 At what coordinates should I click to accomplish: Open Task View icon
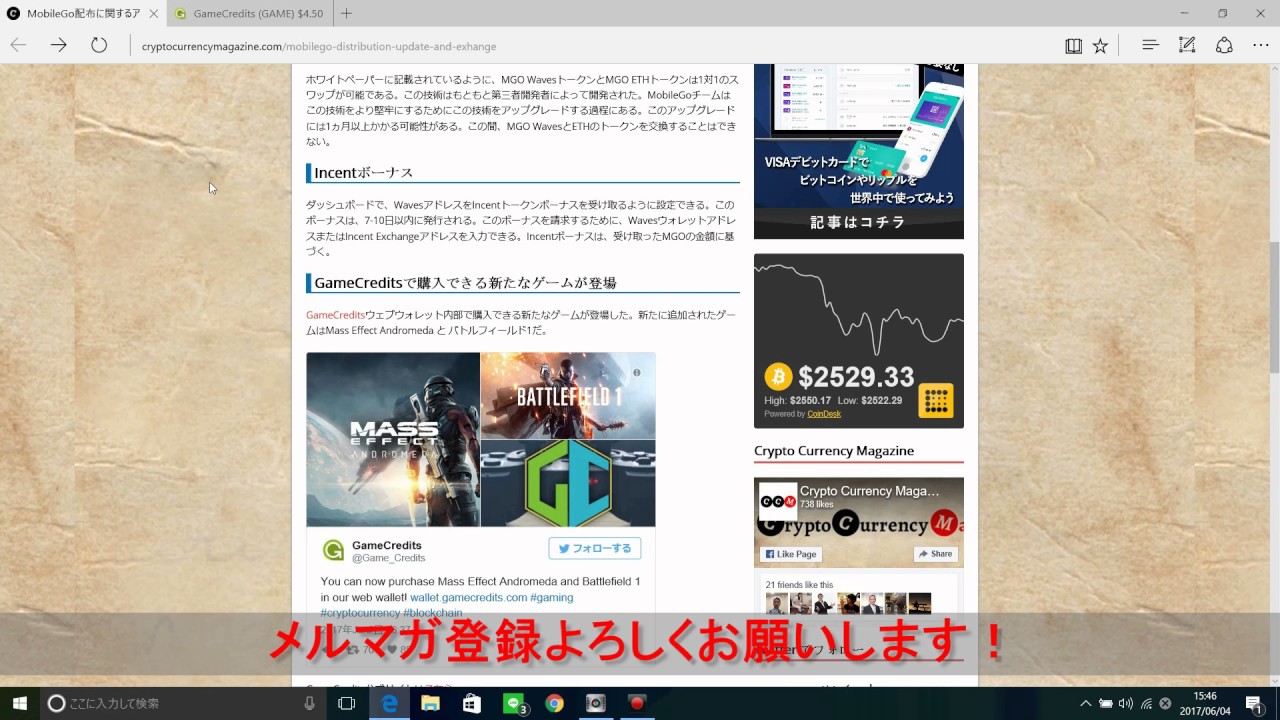[346, 703]
